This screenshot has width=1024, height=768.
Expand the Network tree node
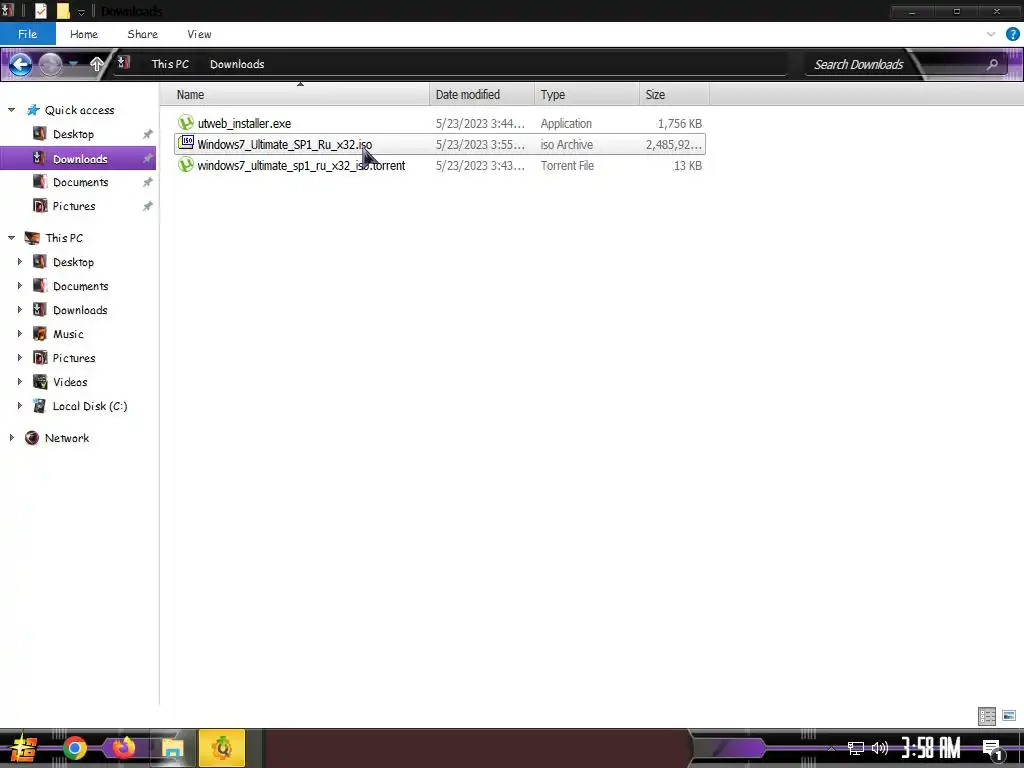(x=11, y=438)
